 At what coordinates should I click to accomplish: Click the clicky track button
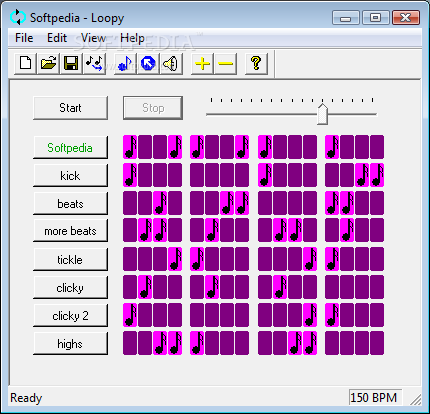pyautogui.click(x=70, y=287)
